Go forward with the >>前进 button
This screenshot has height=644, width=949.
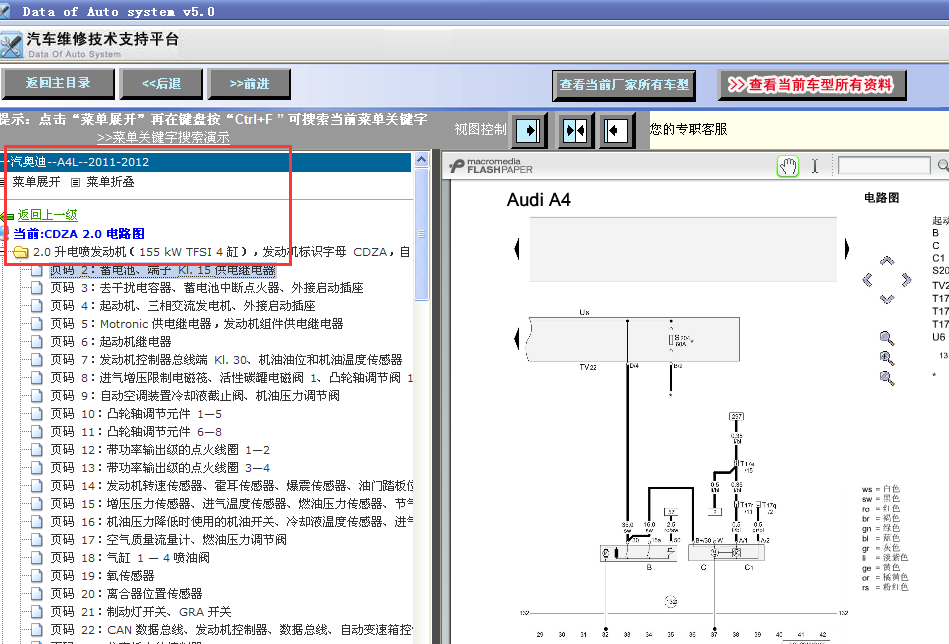point(249,84)
